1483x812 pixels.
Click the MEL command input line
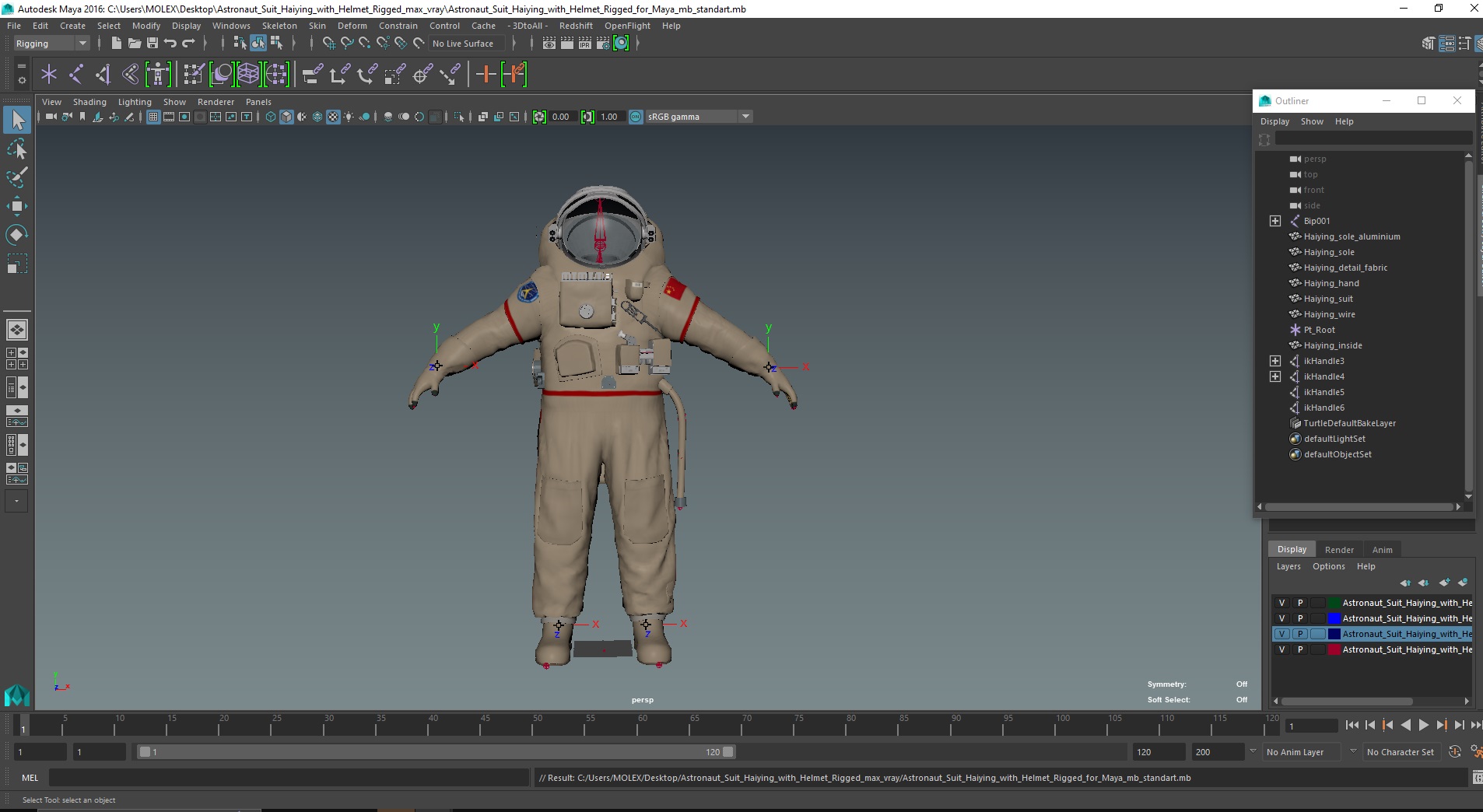pos(289,777)
